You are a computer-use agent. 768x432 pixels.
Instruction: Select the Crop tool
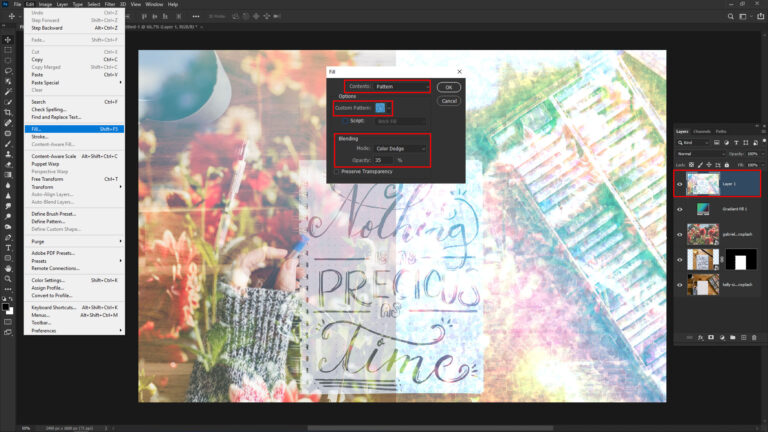tap(8, 113)
